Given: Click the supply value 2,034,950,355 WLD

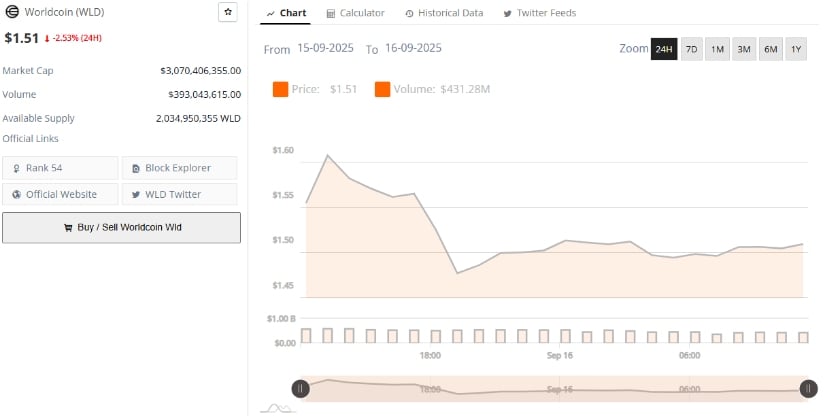Looking at the screenshot, I should (x=198, y=118).
